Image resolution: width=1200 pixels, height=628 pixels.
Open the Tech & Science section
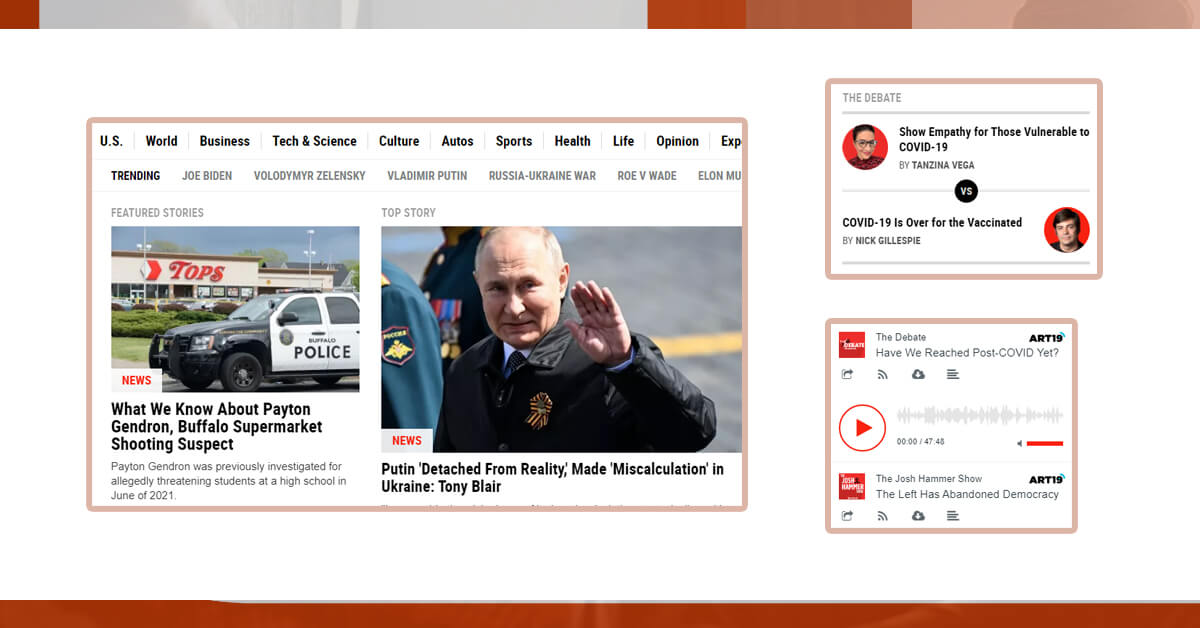(314, 141)
